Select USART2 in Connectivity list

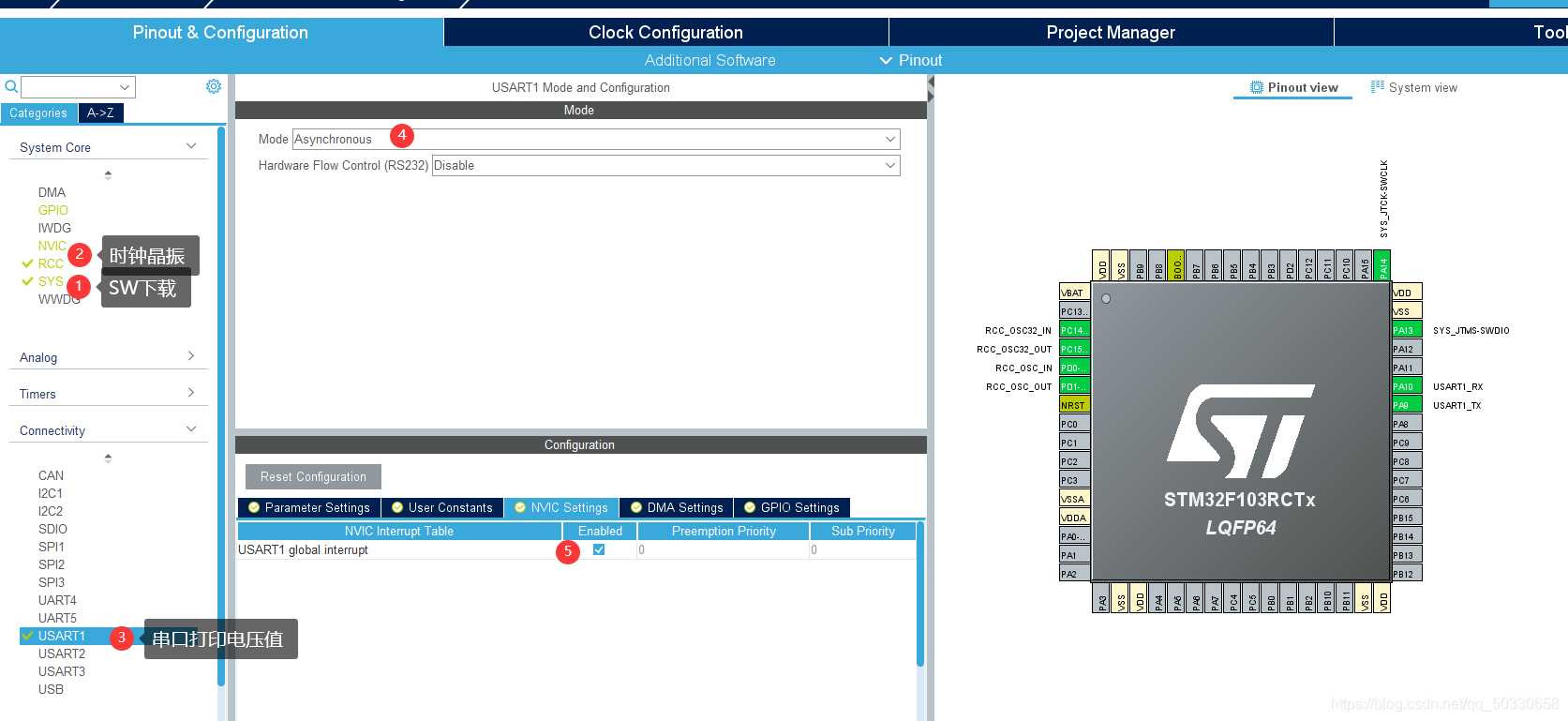click(62, 653)
